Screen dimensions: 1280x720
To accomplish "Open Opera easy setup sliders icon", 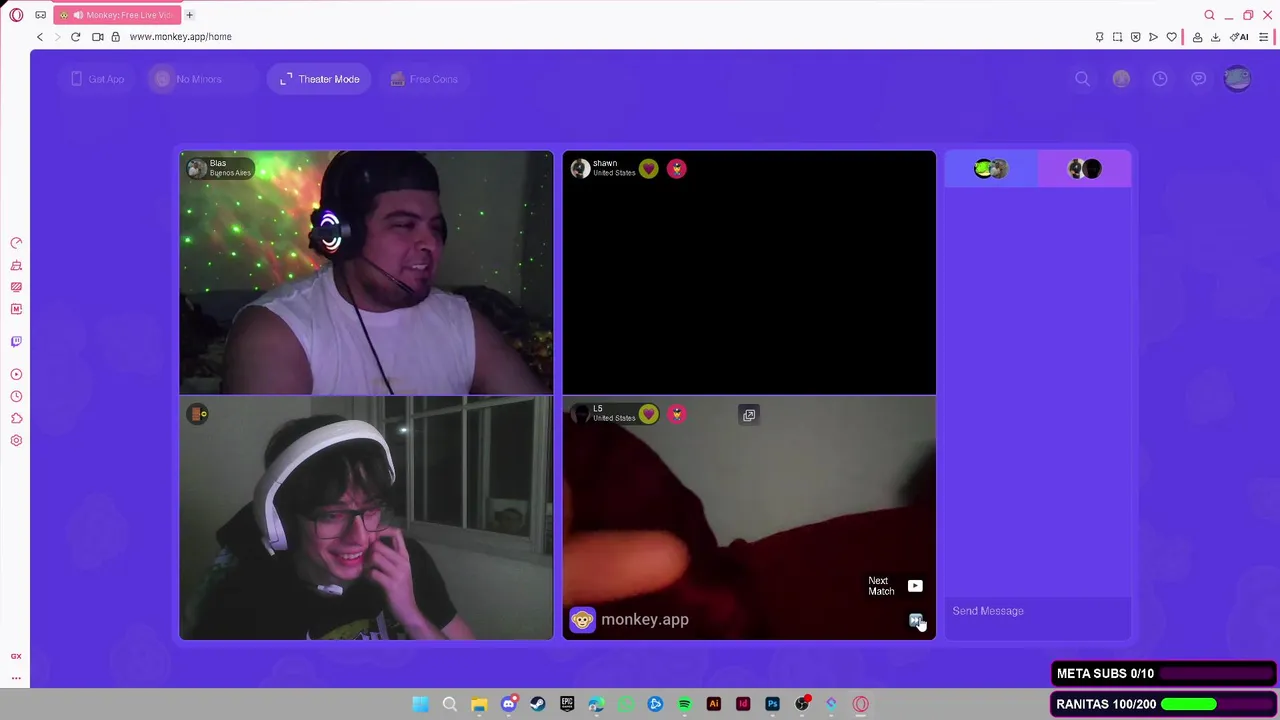I will pyautogui.click(x=1263, y=37).
